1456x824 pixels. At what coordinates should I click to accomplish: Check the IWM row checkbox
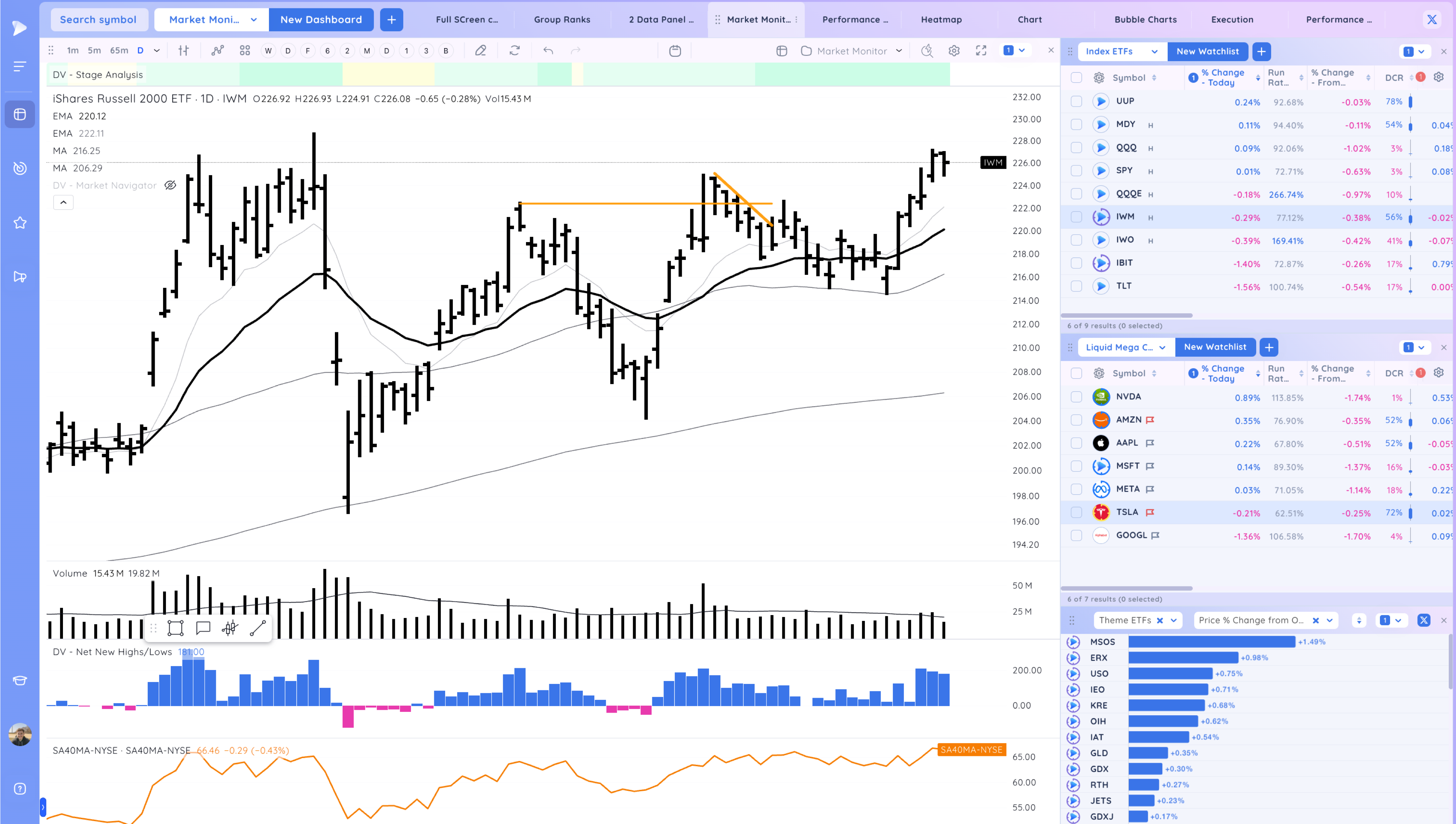(1076, 217)
